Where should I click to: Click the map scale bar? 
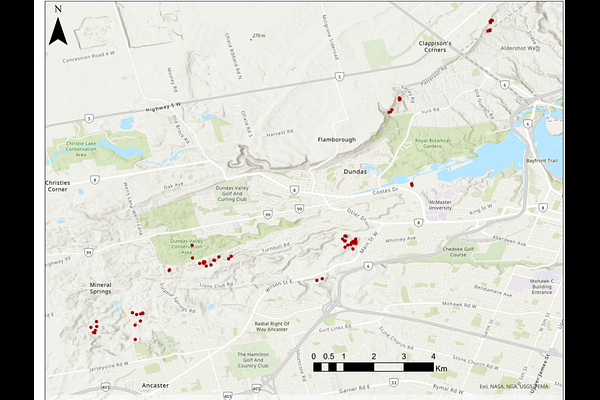point(372,367)
